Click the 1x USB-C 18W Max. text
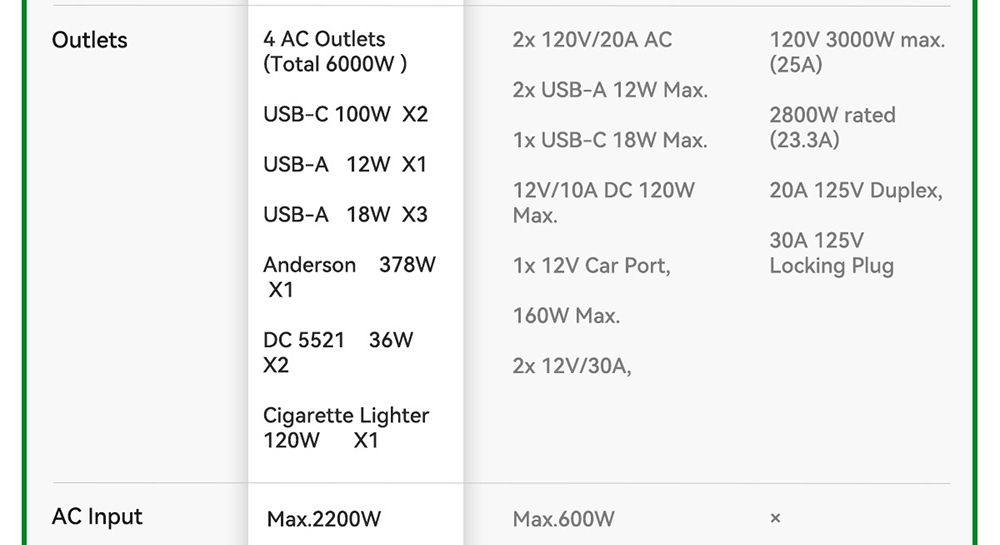 coord(610,140)
